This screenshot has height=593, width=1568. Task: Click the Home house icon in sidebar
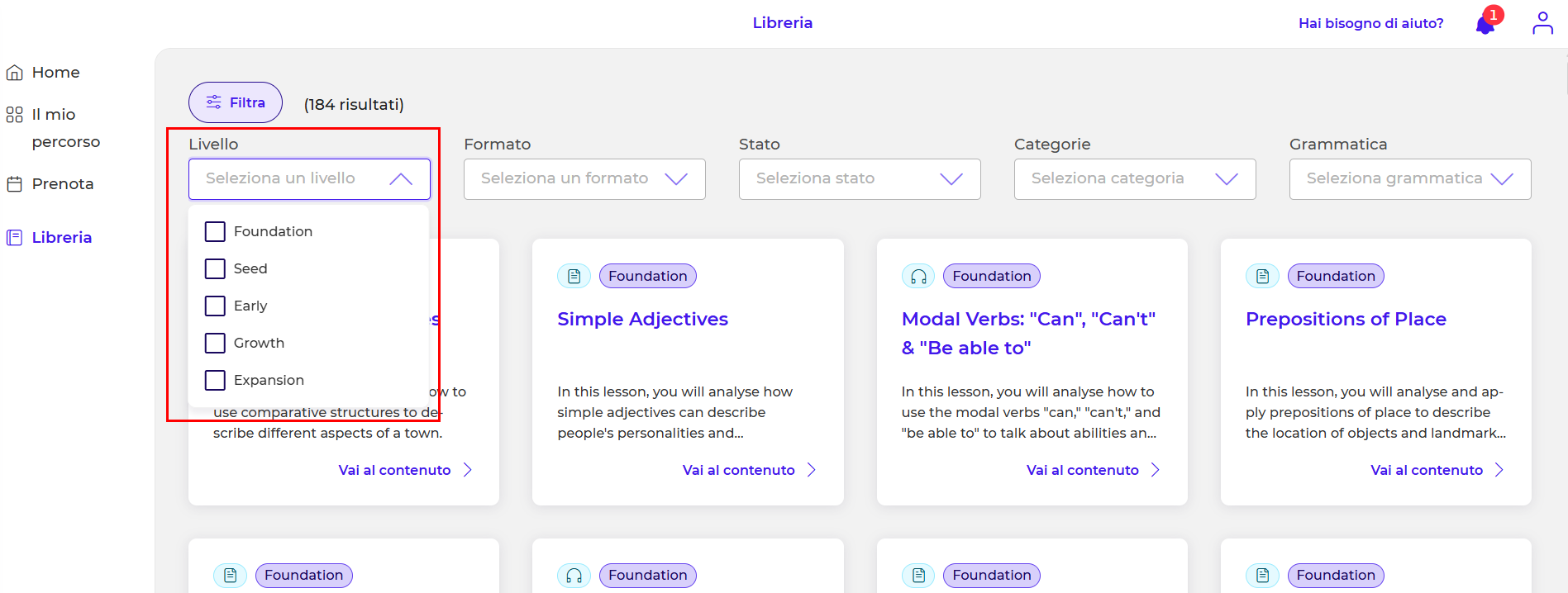14,73
